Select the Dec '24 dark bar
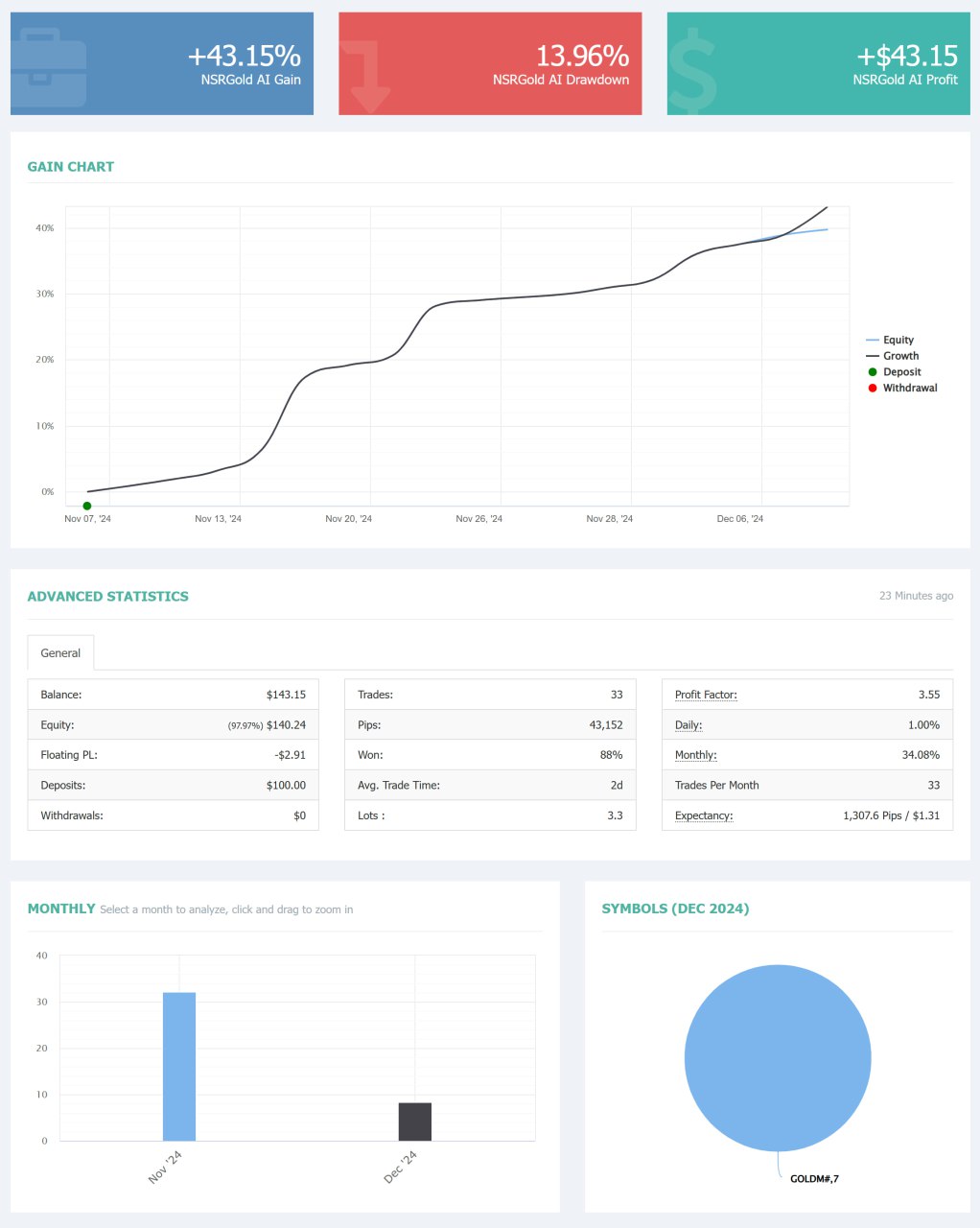 tap(414, 1122)
